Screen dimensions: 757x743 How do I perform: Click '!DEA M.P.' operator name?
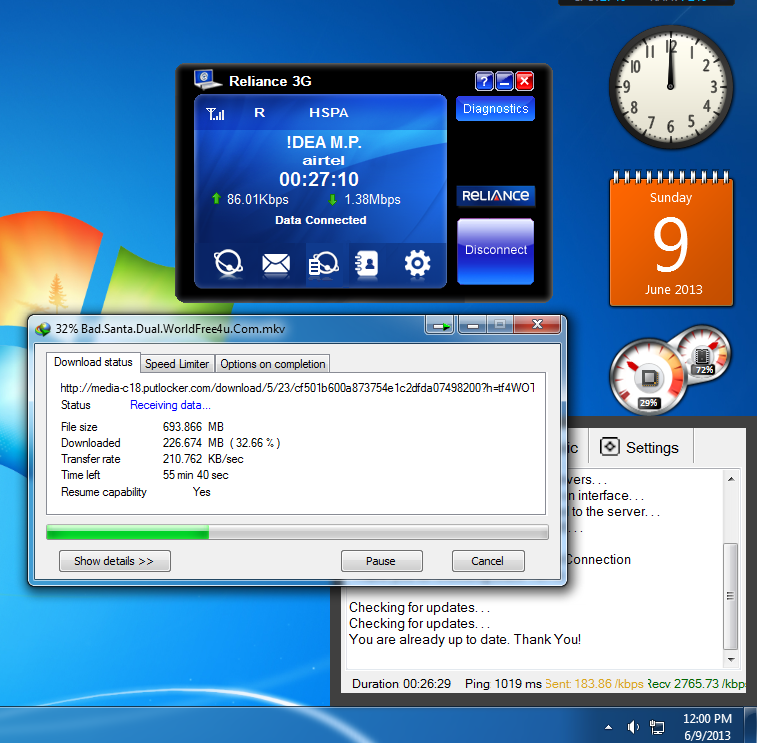tap(324, 142)
